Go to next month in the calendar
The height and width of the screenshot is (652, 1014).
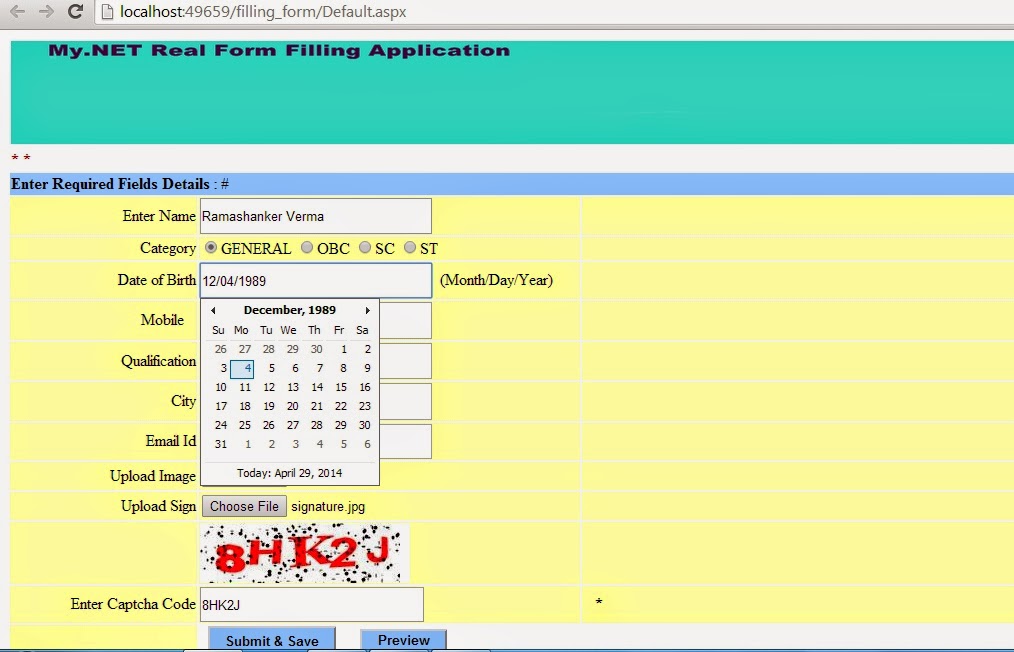pos(367,310)
